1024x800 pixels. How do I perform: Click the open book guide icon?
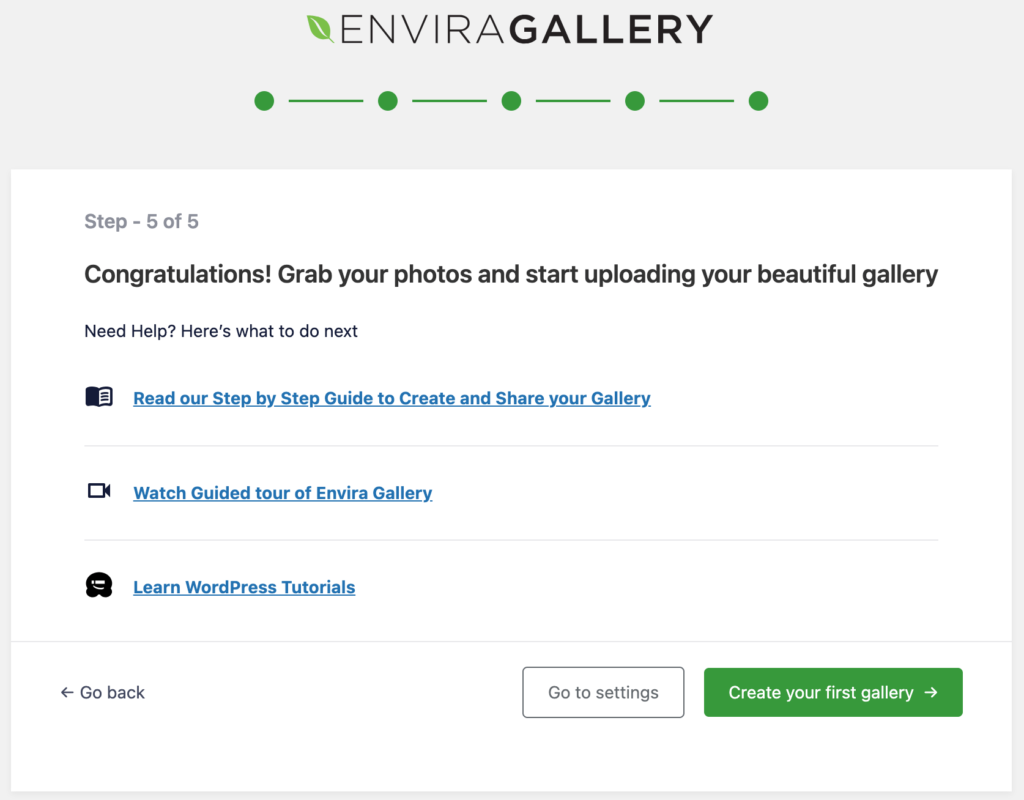point(99,396)
